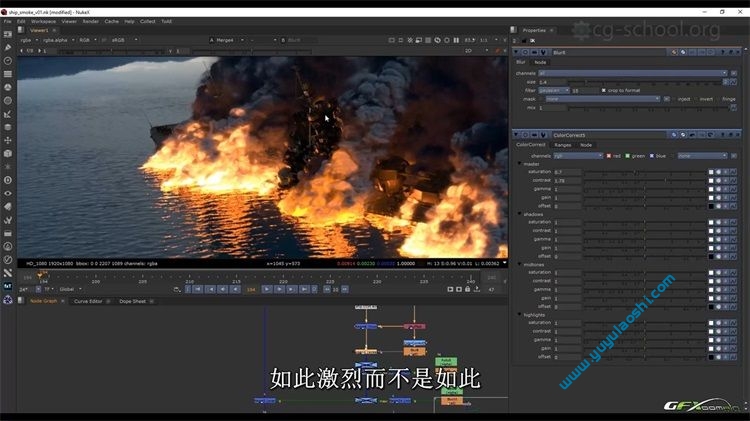750x421 pixels.
Task: Click the Blur6 node name field
Action: [609, 52]
